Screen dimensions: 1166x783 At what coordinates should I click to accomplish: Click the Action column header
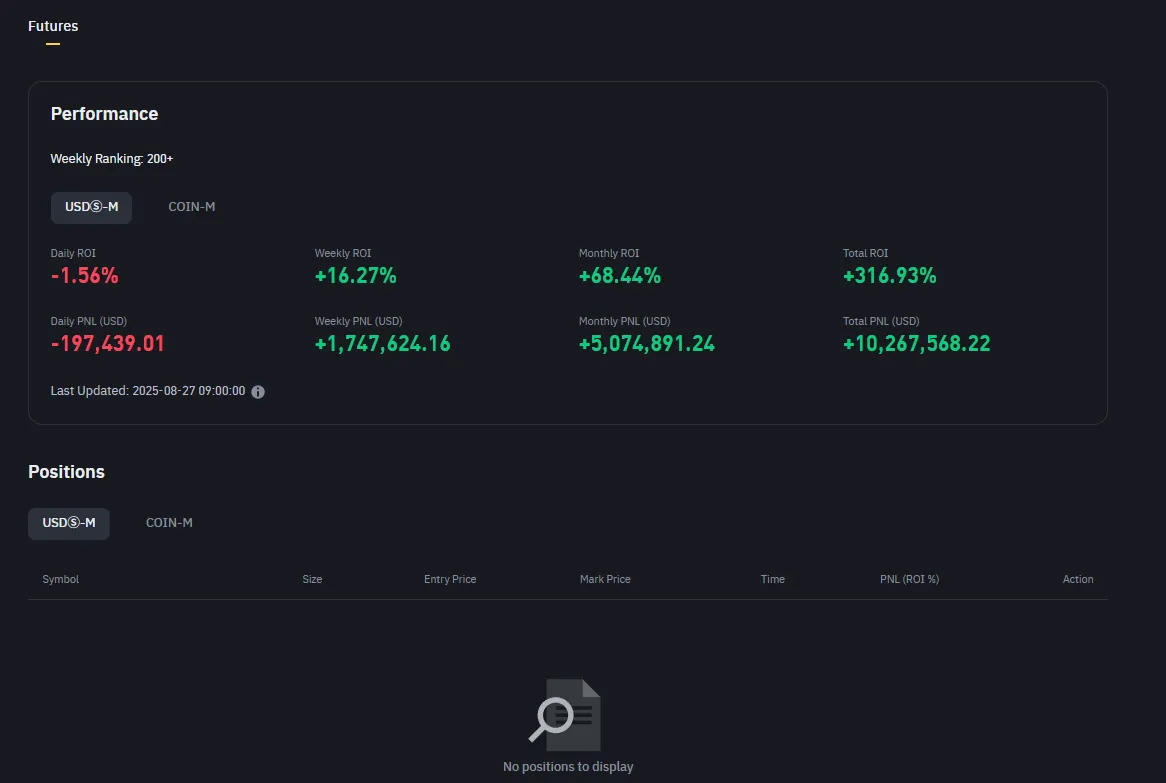pyautogui.click(x=1077, y=579)
